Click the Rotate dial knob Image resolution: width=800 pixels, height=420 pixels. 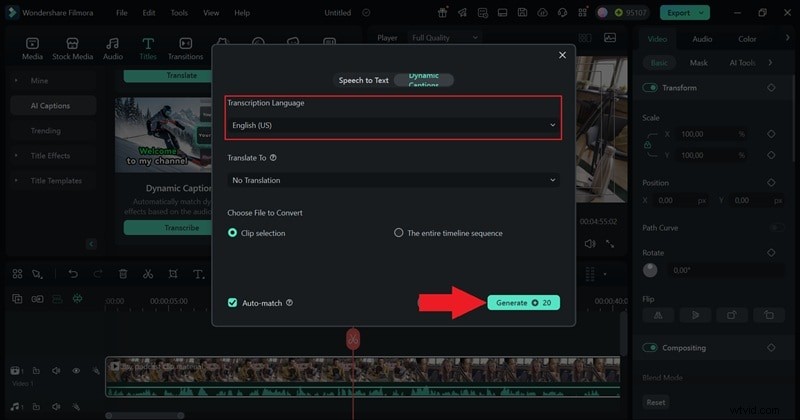coord(650,270)
